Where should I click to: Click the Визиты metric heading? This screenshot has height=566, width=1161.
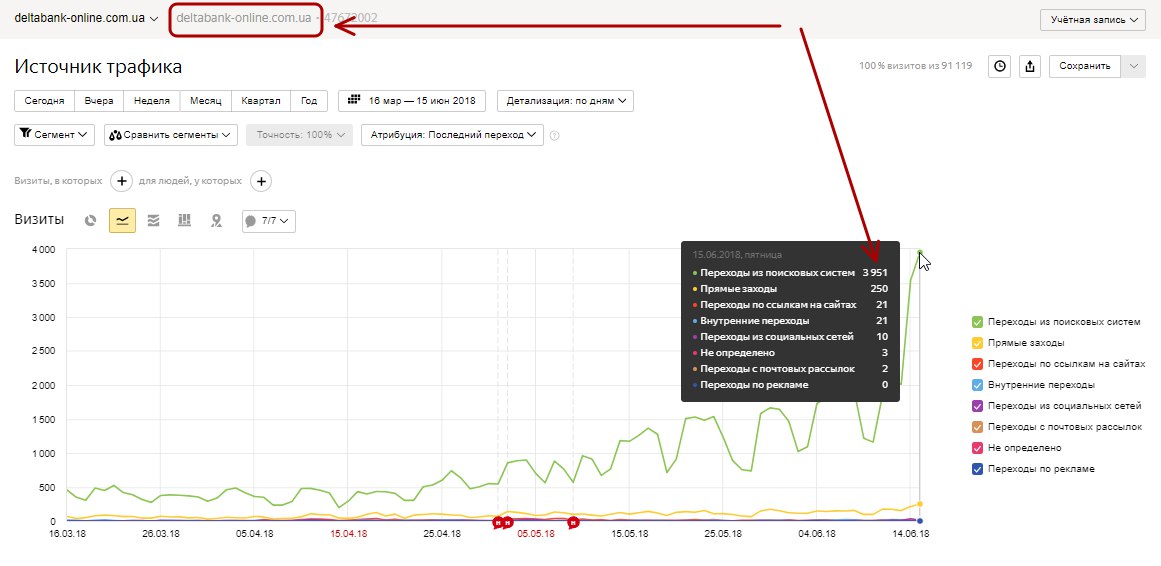(x=39, y=220)
